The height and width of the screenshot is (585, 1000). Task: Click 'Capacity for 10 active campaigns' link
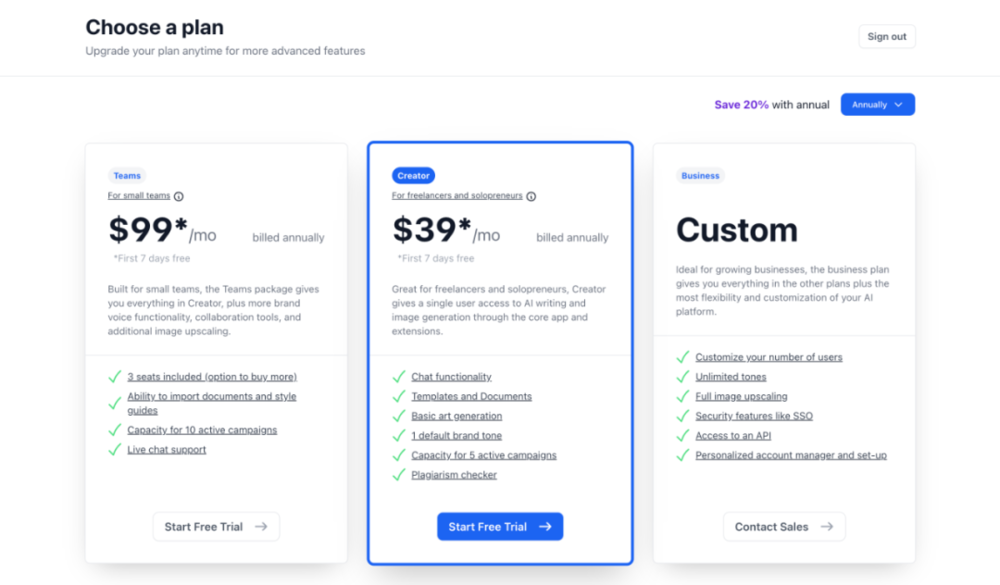click(x=202, y=430)
